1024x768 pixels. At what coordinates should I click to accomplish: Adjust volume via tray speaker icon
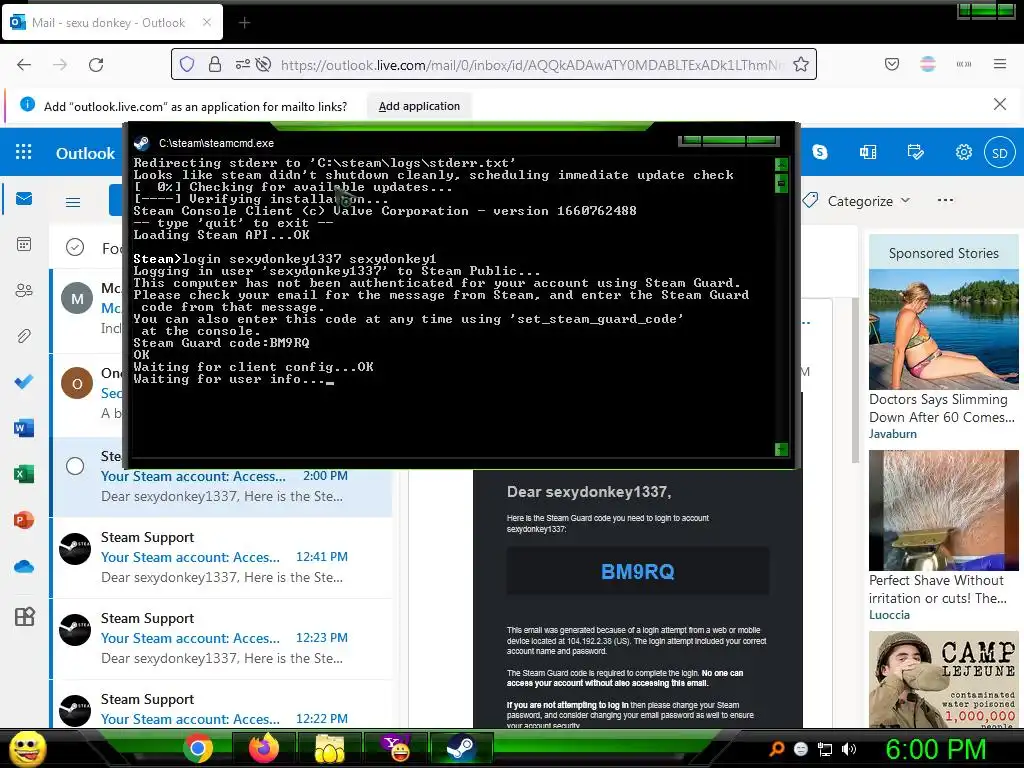(x=850, y=749)
